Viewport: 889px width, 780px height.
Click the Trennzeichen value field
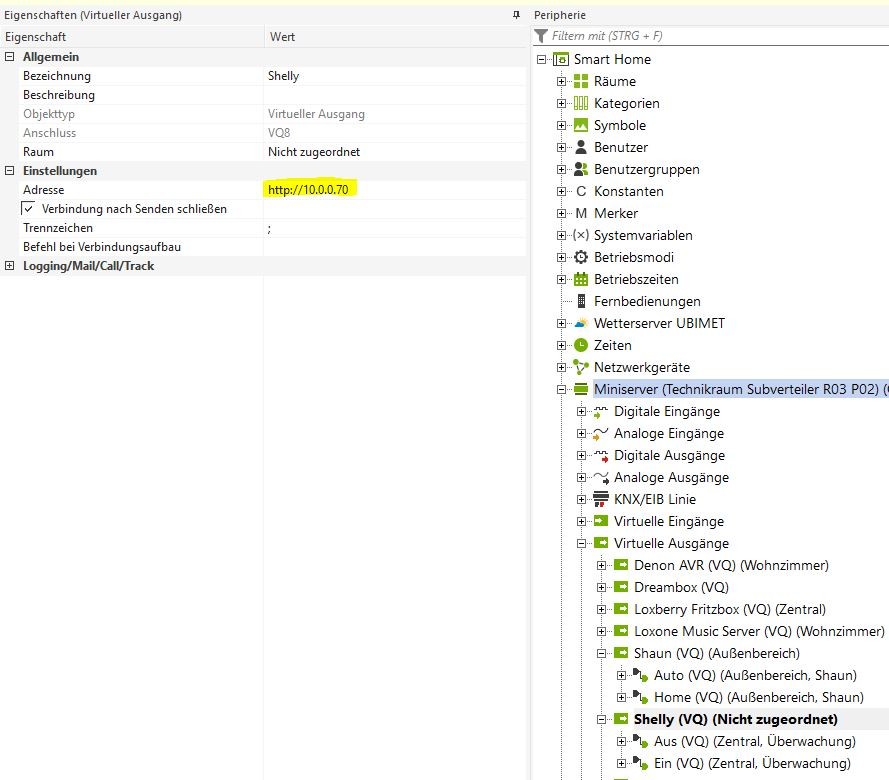(x=395, y=228)
